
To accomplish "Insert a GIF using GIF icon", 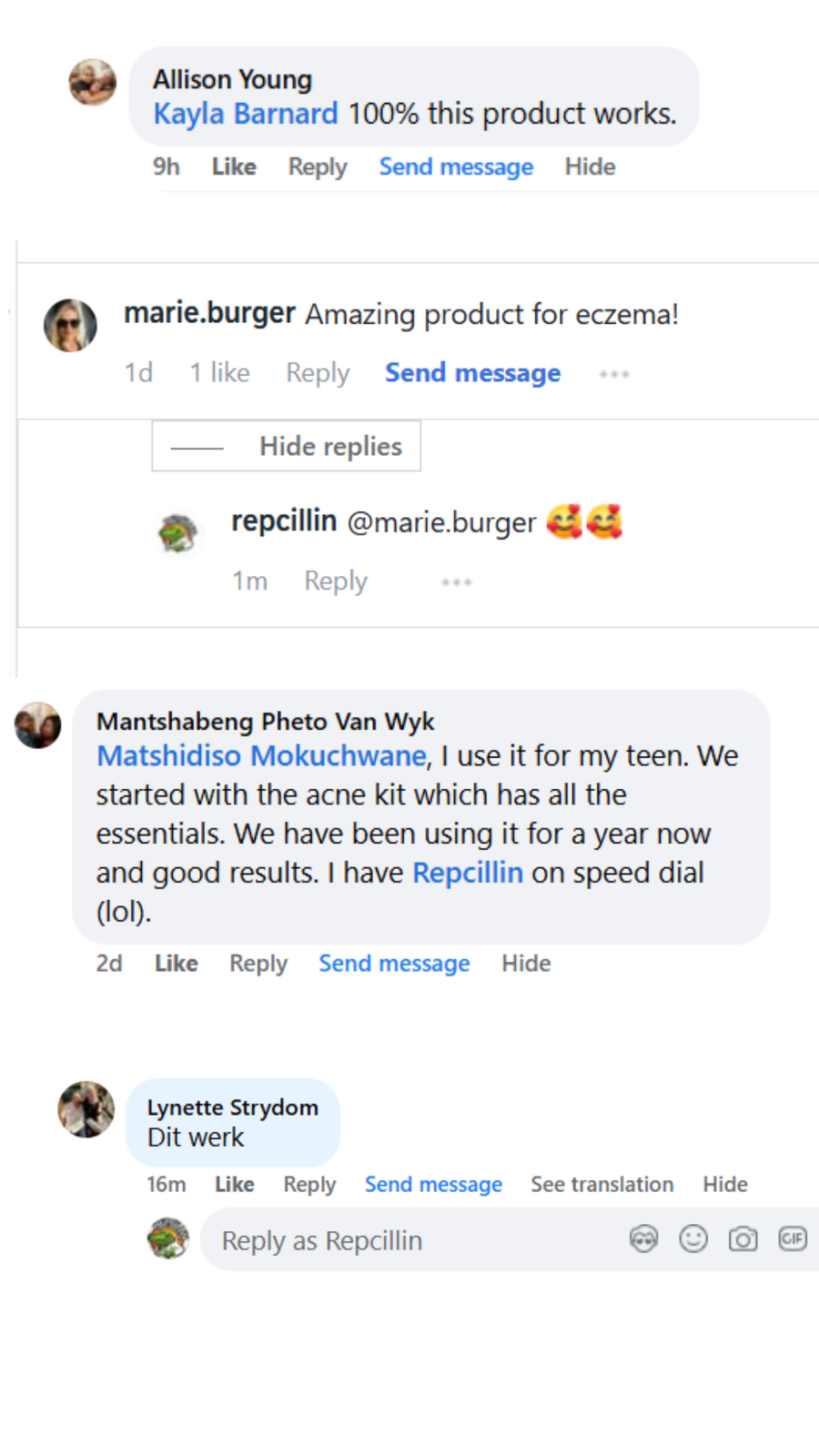I will tap(793, 1239).
